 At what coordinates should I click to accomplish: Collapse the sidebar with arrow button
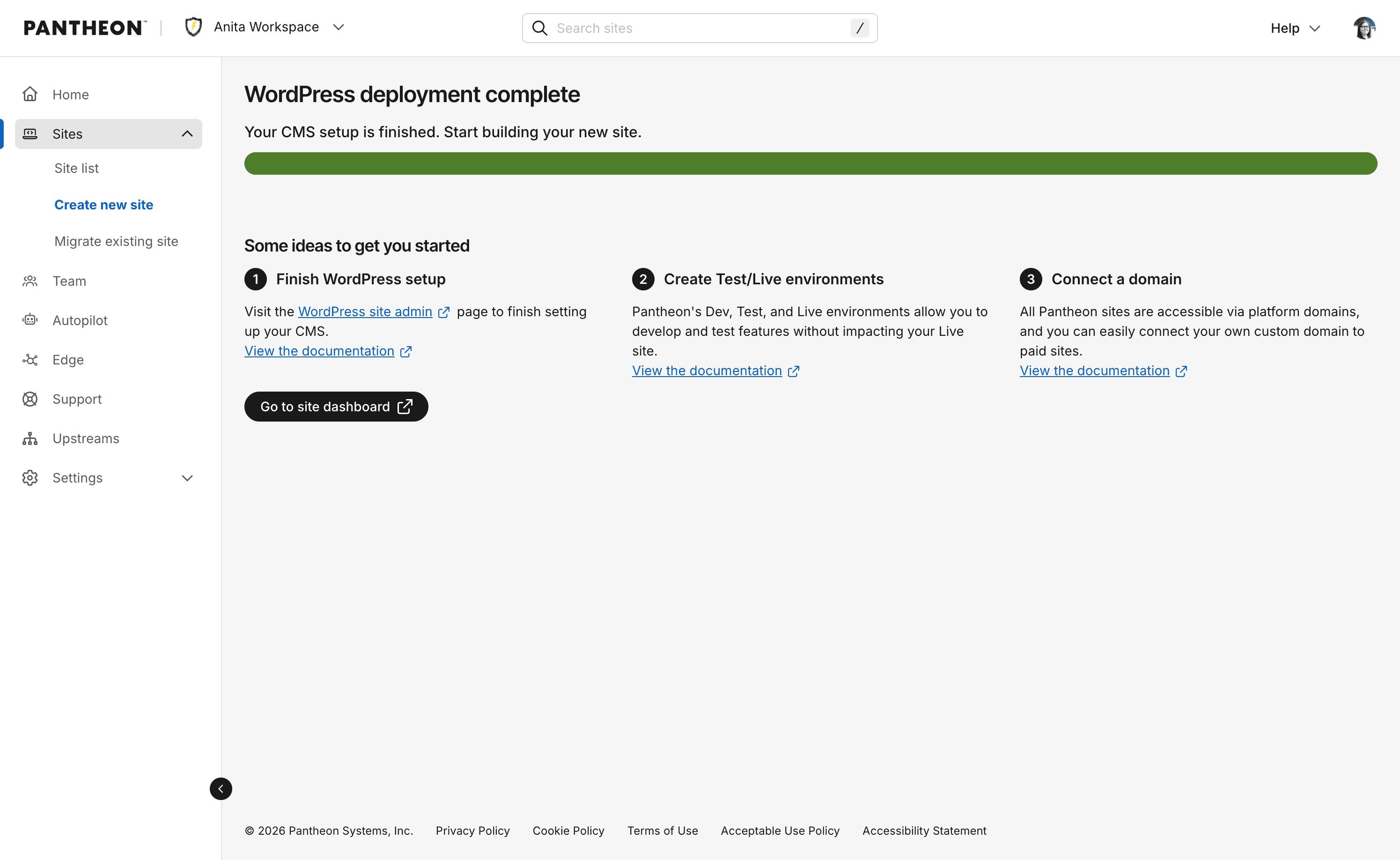click(x=221, y=788)
